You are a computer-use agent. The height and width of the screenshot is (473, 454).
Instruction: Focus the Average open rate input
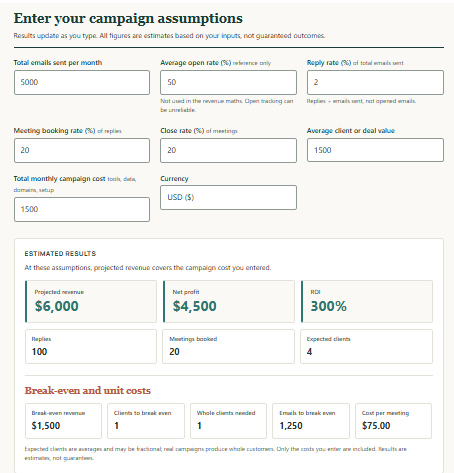pos(228,82)
